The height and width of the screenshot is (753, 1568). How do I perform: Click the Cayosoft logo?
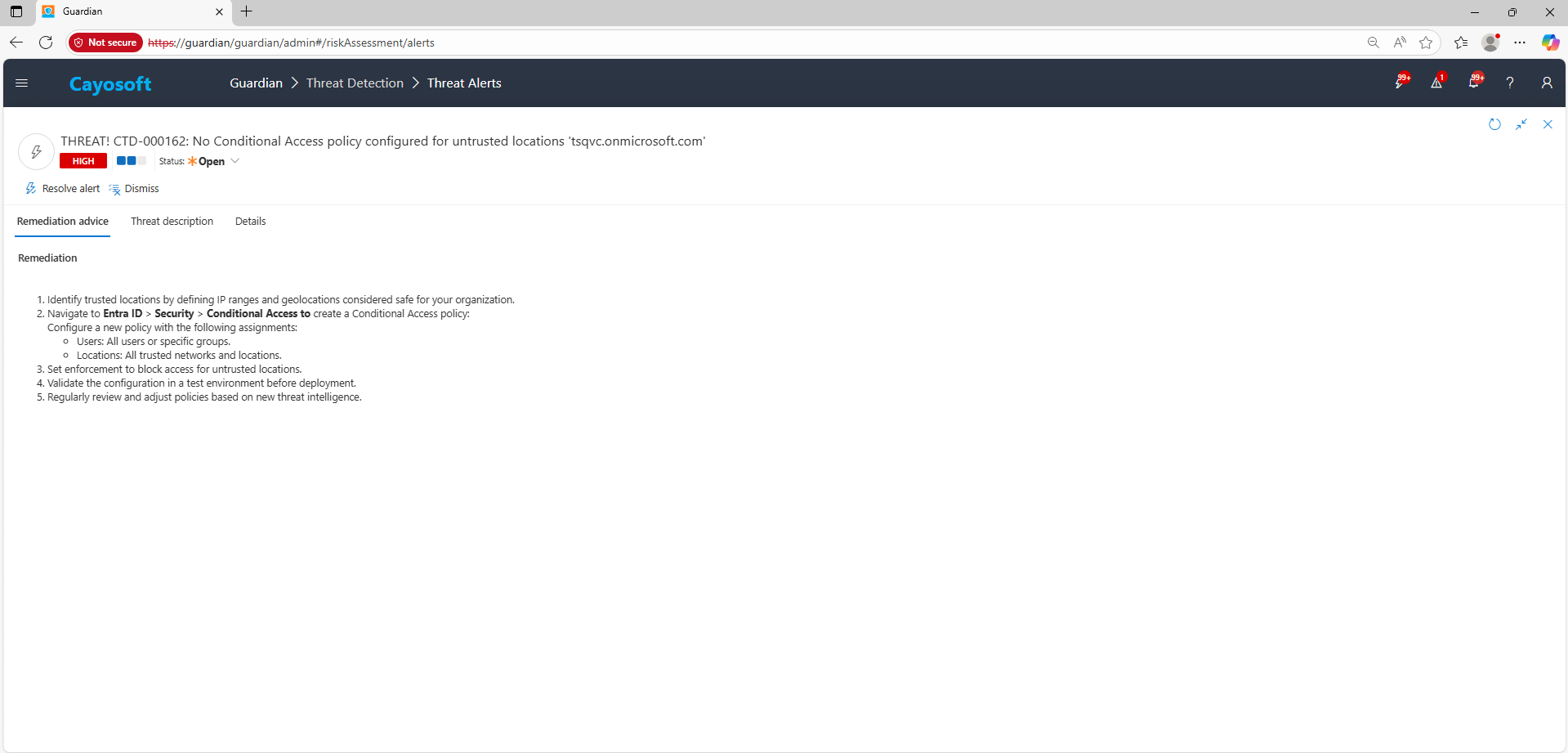(110, 84)
